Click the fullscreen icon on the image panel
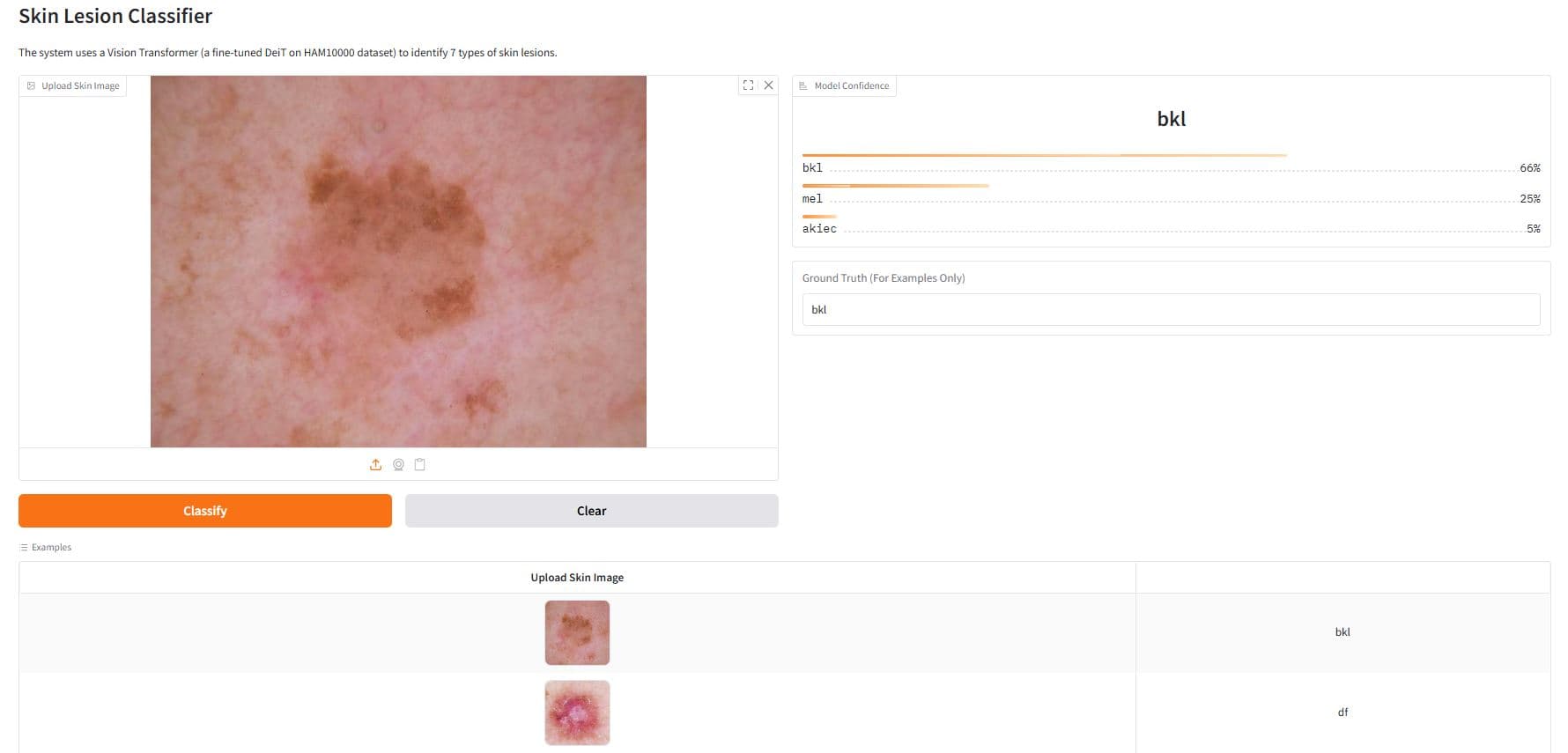1568x753 pixels. coord(748,85)
